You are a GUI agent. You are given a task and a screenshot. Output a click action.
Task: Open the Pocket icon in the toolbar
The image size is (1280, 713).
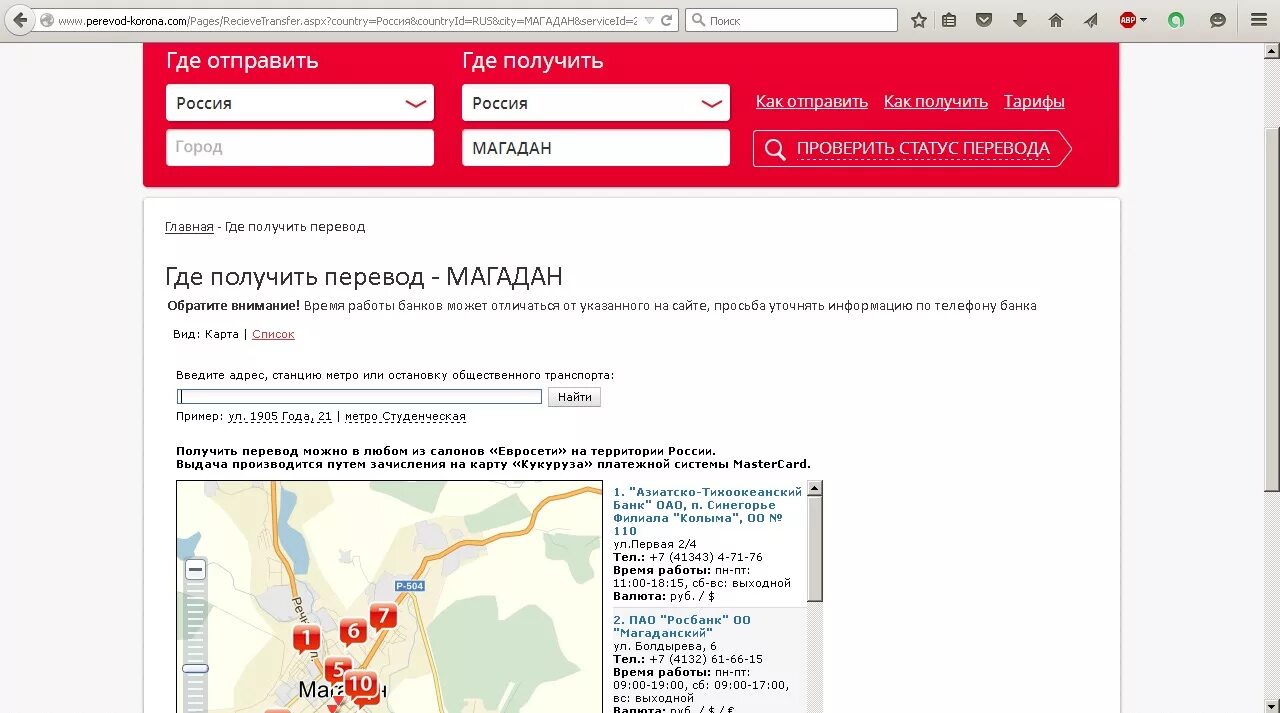click(984, 20)
